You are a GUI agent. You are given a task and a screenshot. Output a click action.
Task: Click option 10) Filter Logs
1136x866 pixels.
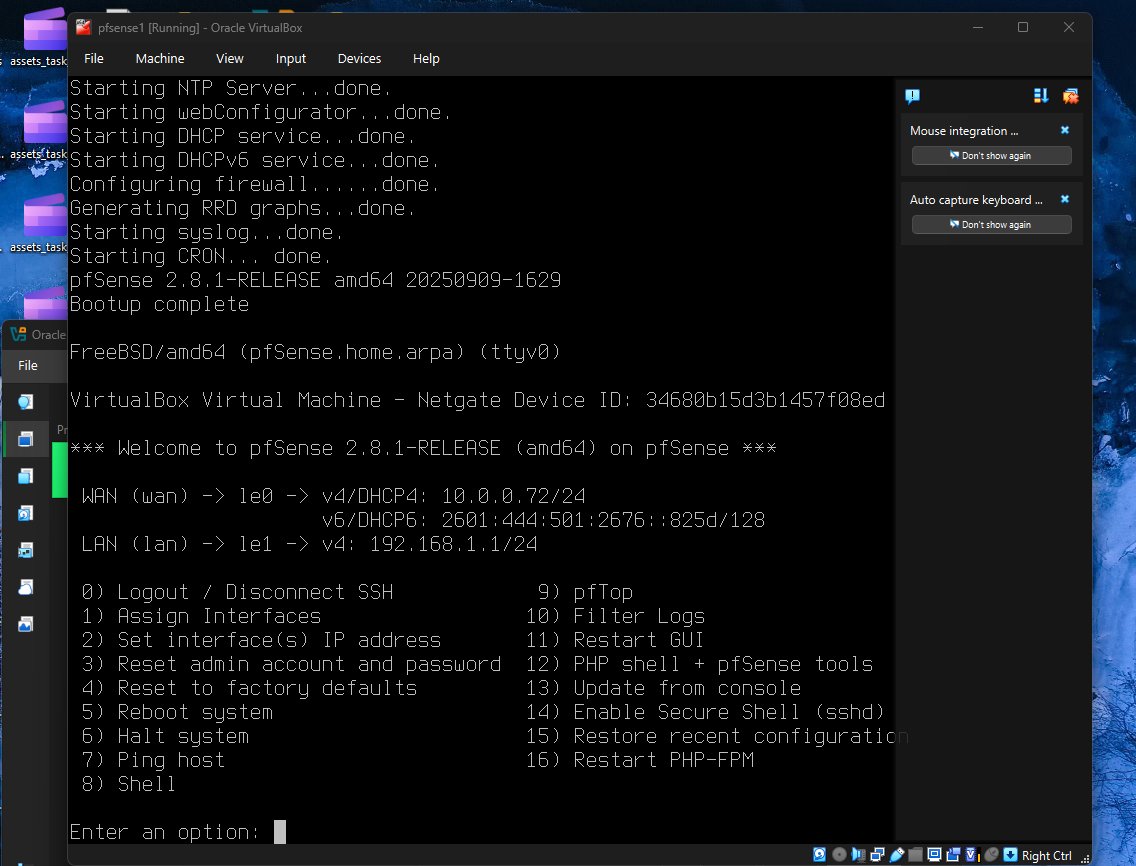point(615,616)
